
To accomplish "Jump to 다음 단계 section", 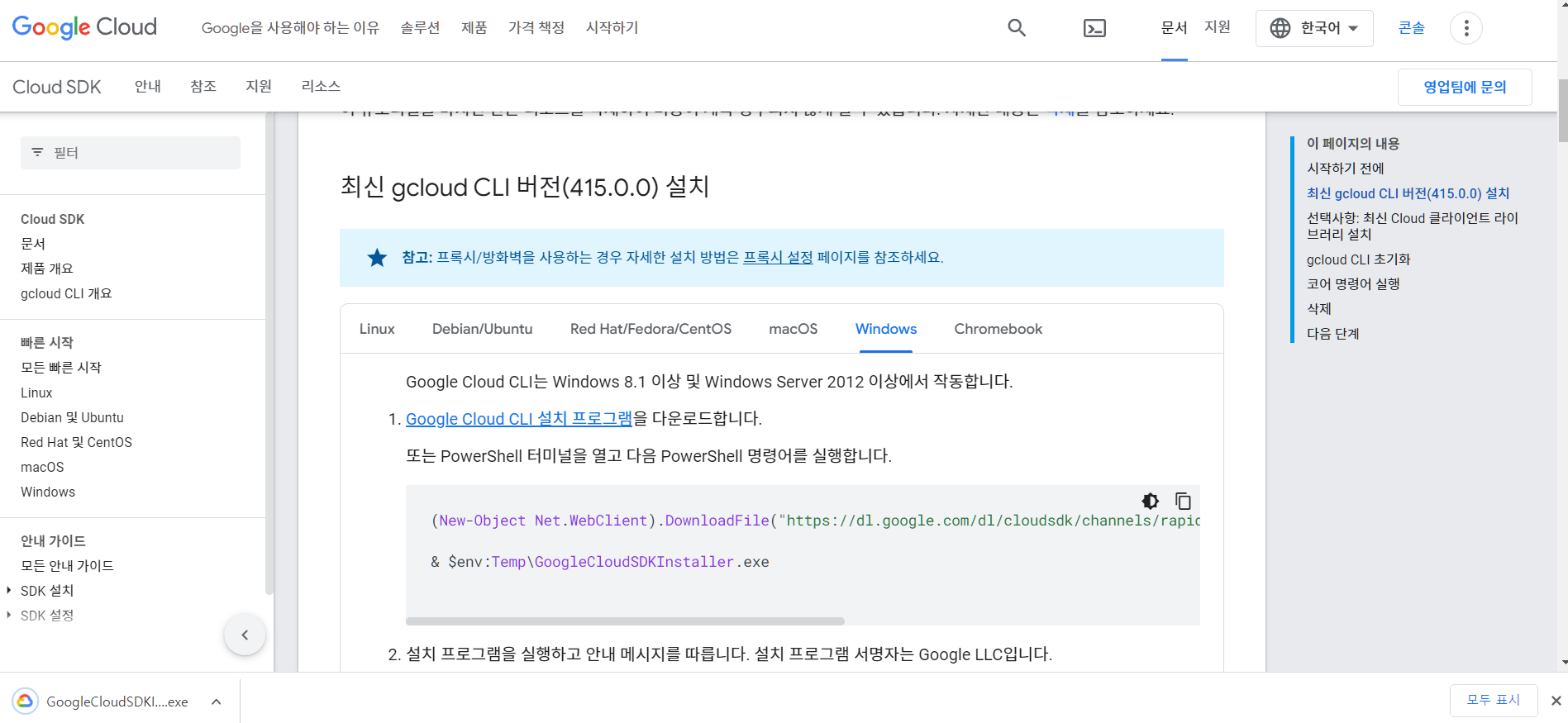I will (x=1332, y=334).
